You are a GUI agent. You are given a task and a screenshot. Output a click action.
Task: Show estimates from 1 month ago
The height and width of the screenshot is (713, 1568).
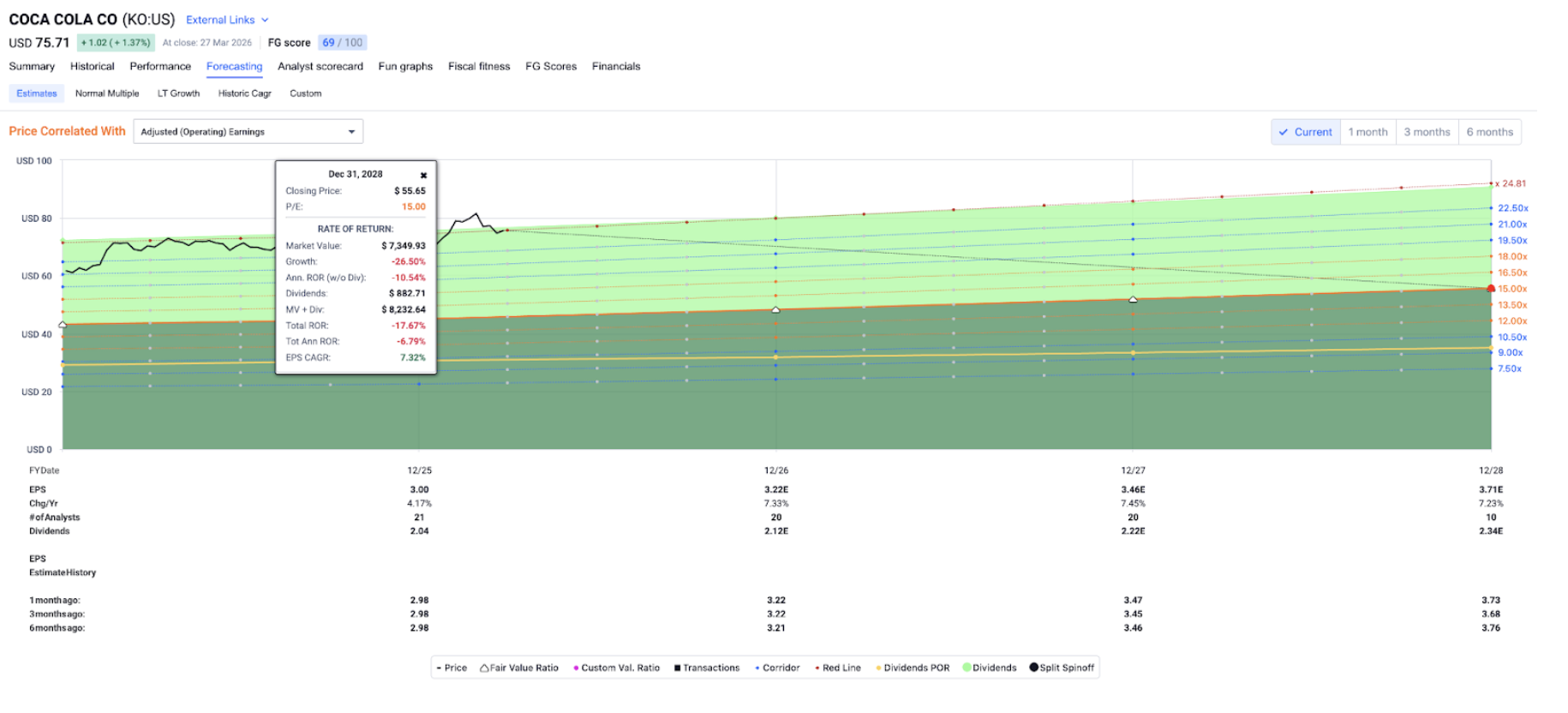pos(1368,132)
